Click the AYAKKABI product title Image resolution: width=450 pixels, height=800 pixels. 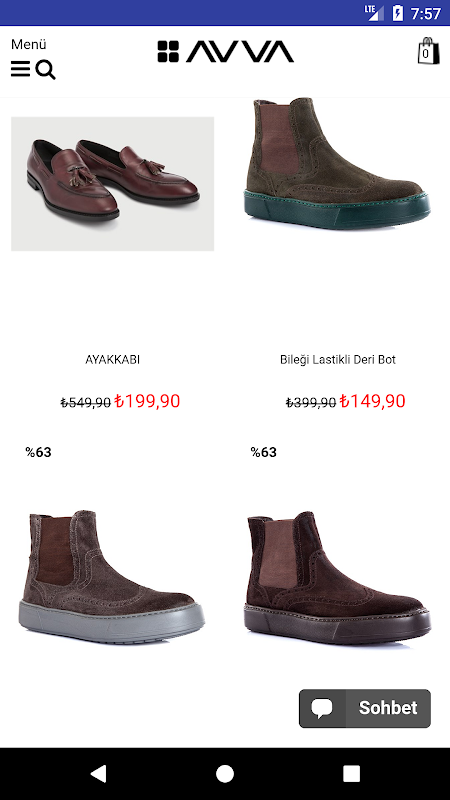[x=112, y=360]
